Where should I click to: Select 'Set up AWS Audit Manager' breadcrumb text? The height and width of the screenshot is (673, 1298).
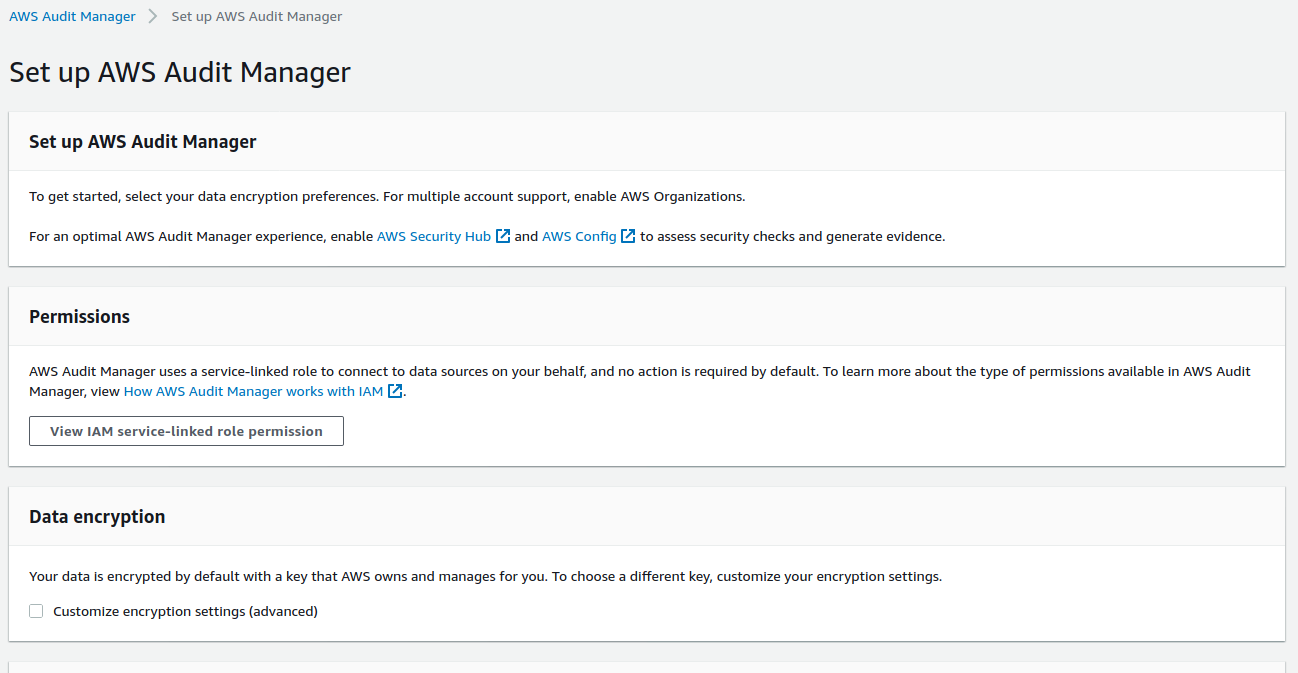[257, 16]
